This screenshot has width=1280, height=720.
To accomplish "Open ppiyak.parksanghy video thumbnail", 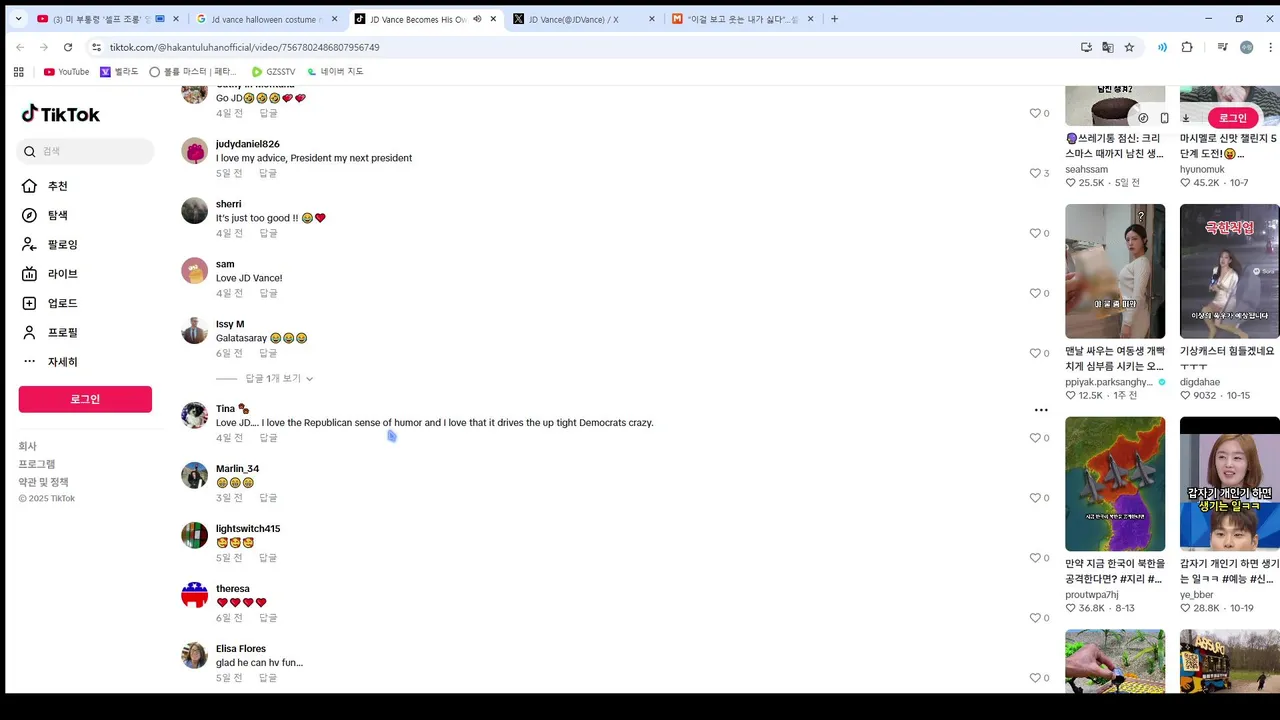I will (1115, 271).
